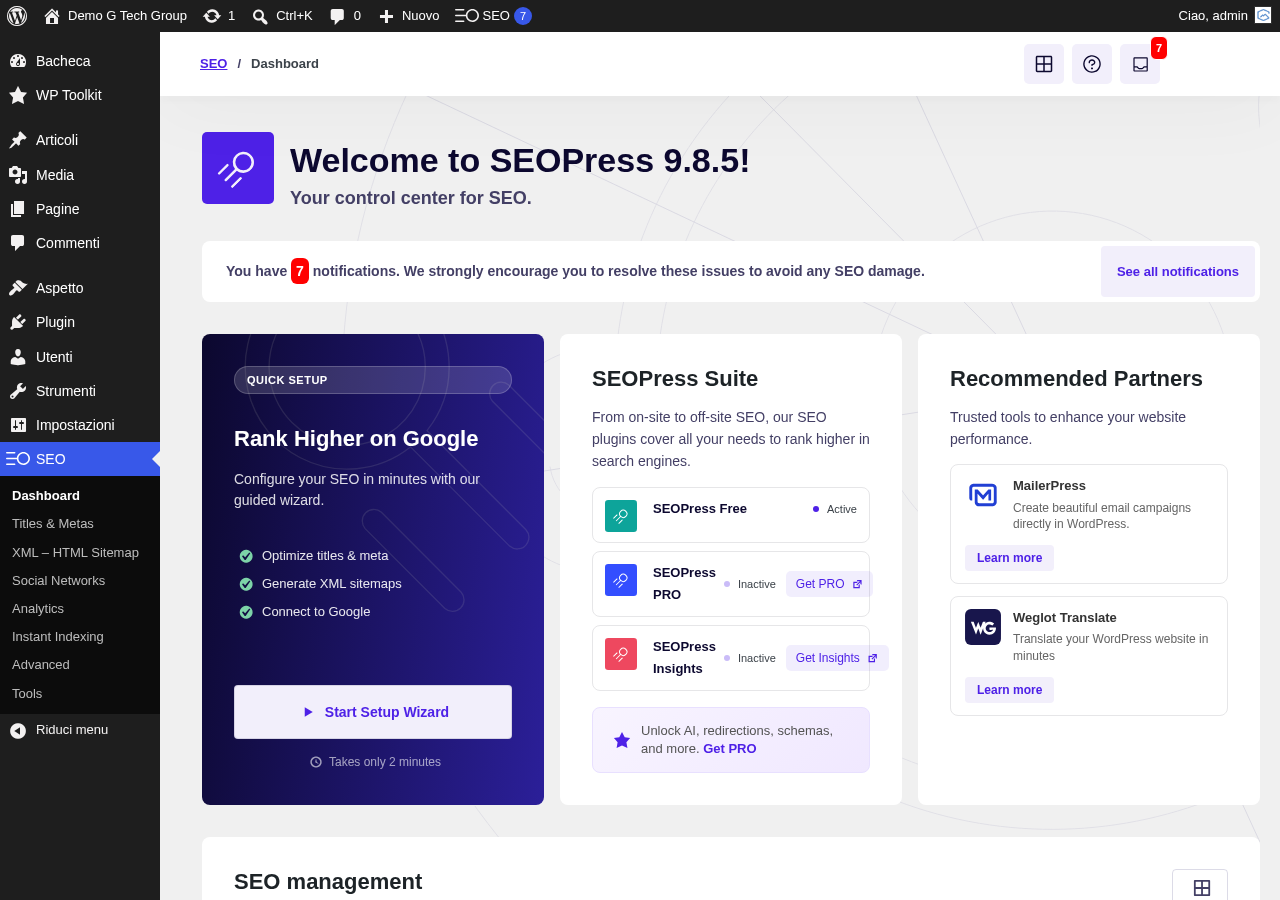Open SEO menu in top admin bar

(493, 15)
